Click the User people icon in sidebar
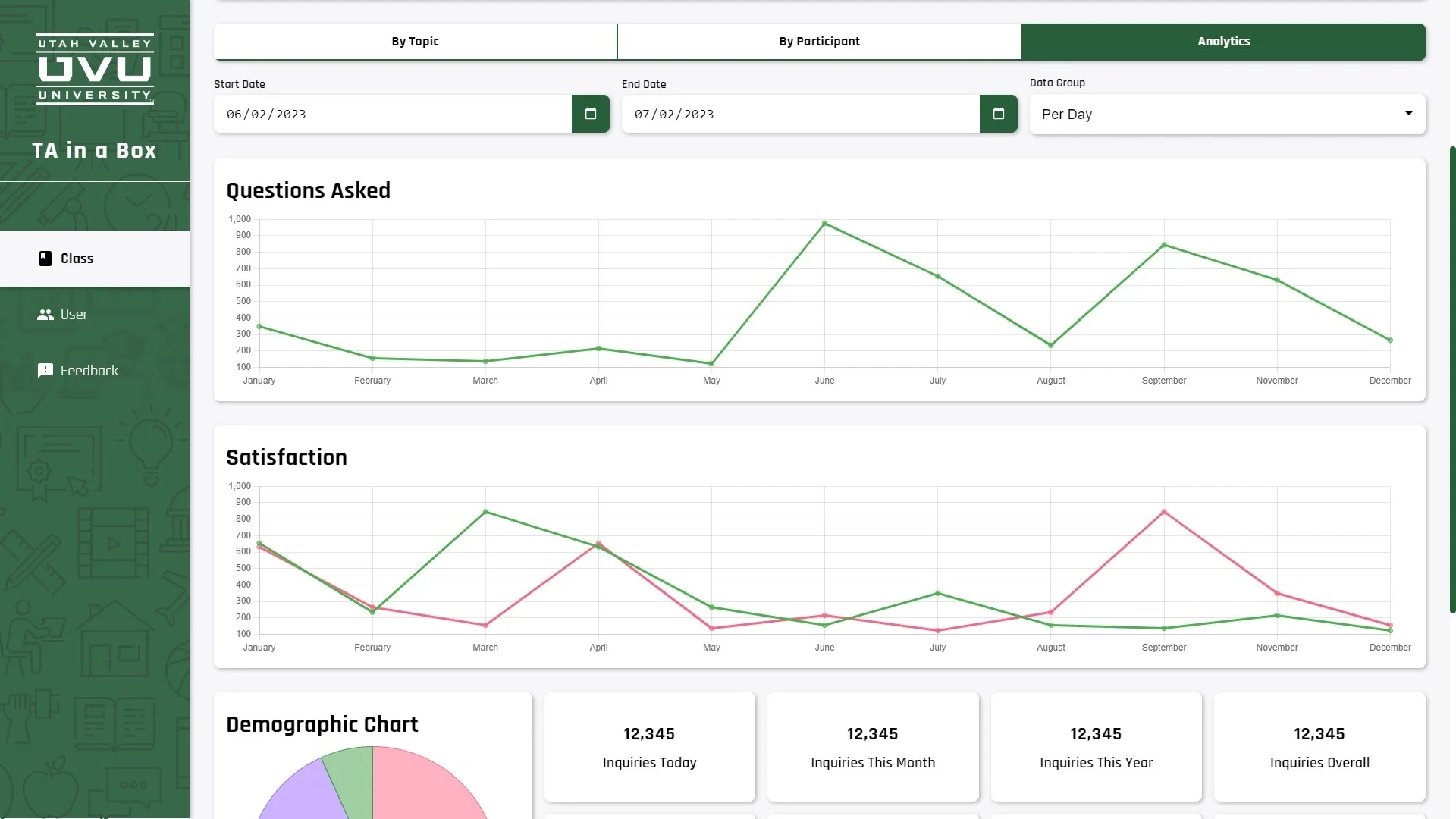 click(x=45, y=315)
